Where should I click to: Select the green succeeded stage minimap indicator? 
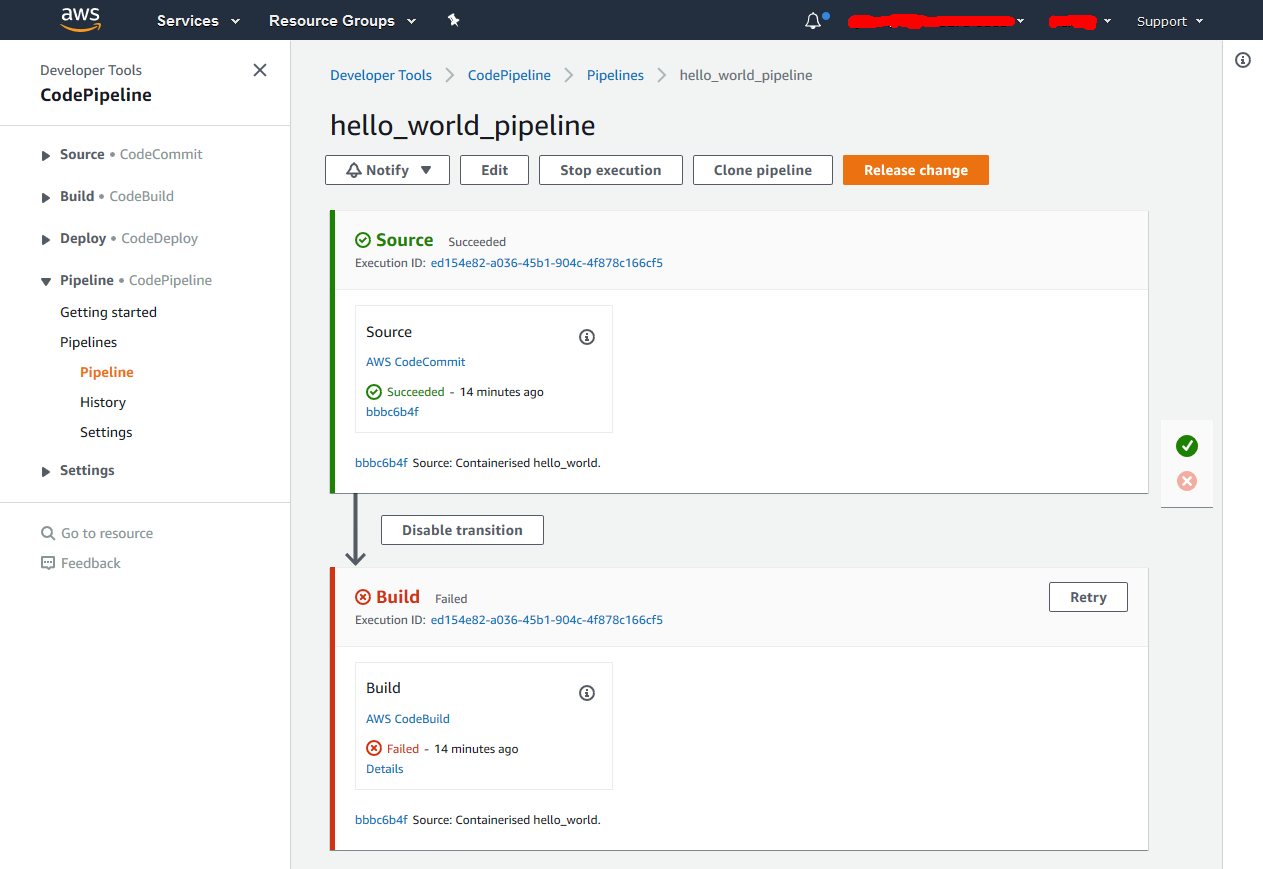tap(1187, 446)
